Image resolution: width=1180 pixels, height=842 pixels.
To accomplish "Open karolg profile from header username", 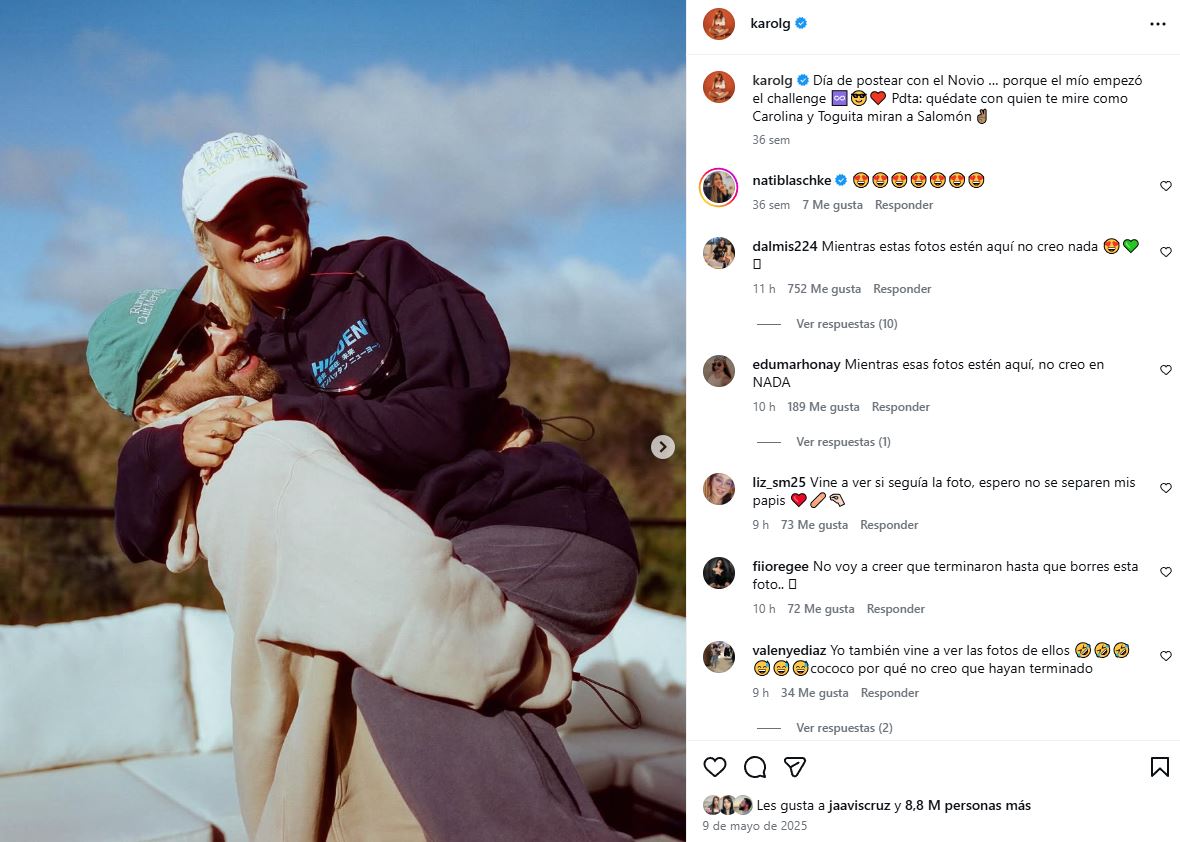I will 770,24.
